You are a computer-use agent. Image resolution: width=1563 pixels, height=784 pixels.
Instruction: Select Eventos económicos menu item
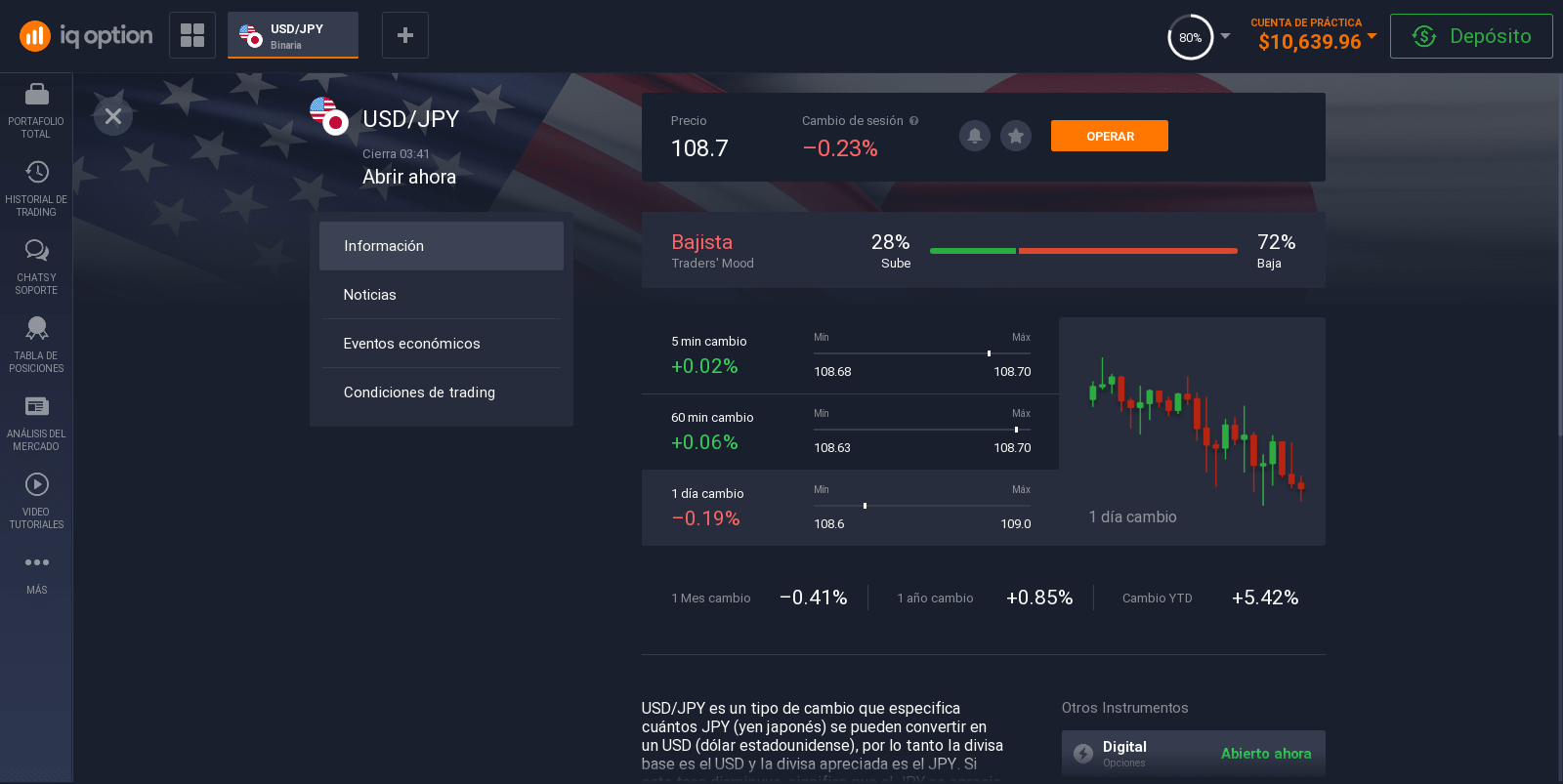coord(442,344)
